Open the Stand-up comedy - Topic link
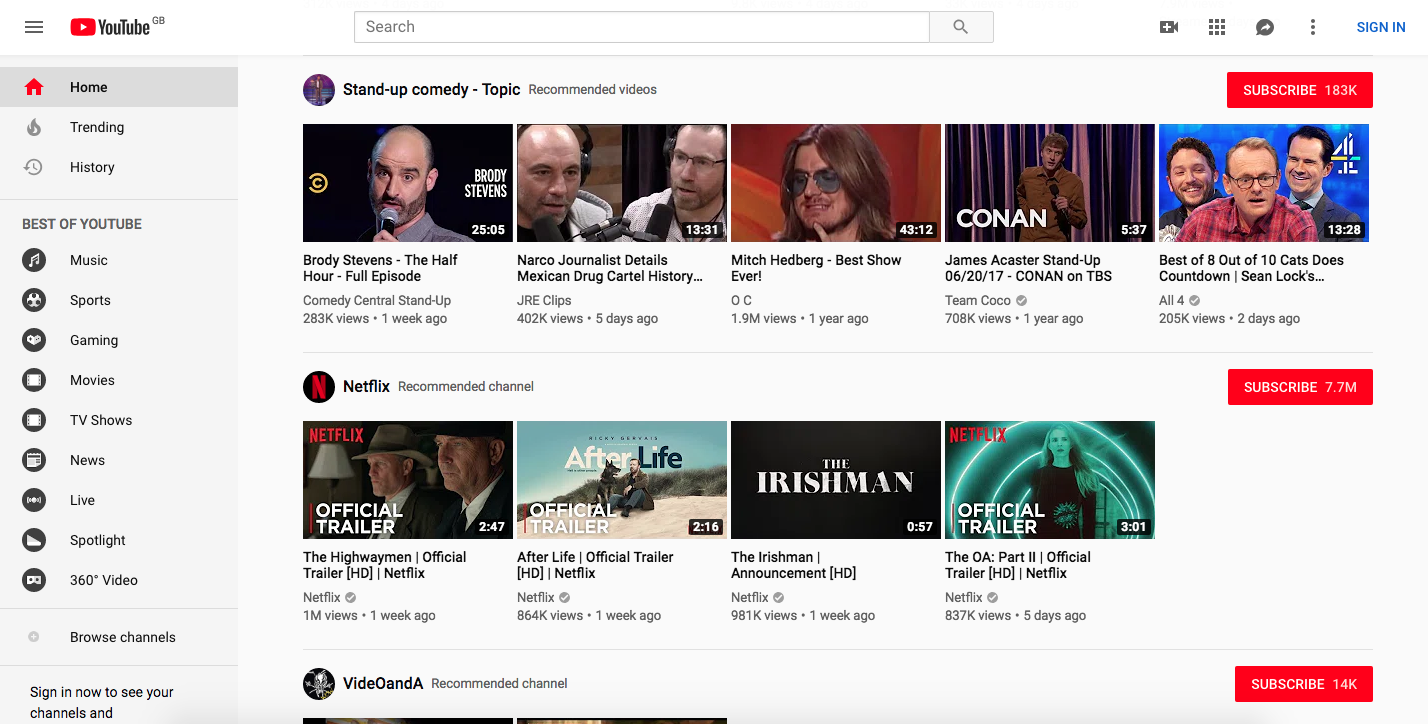 (x=431, y=89)
